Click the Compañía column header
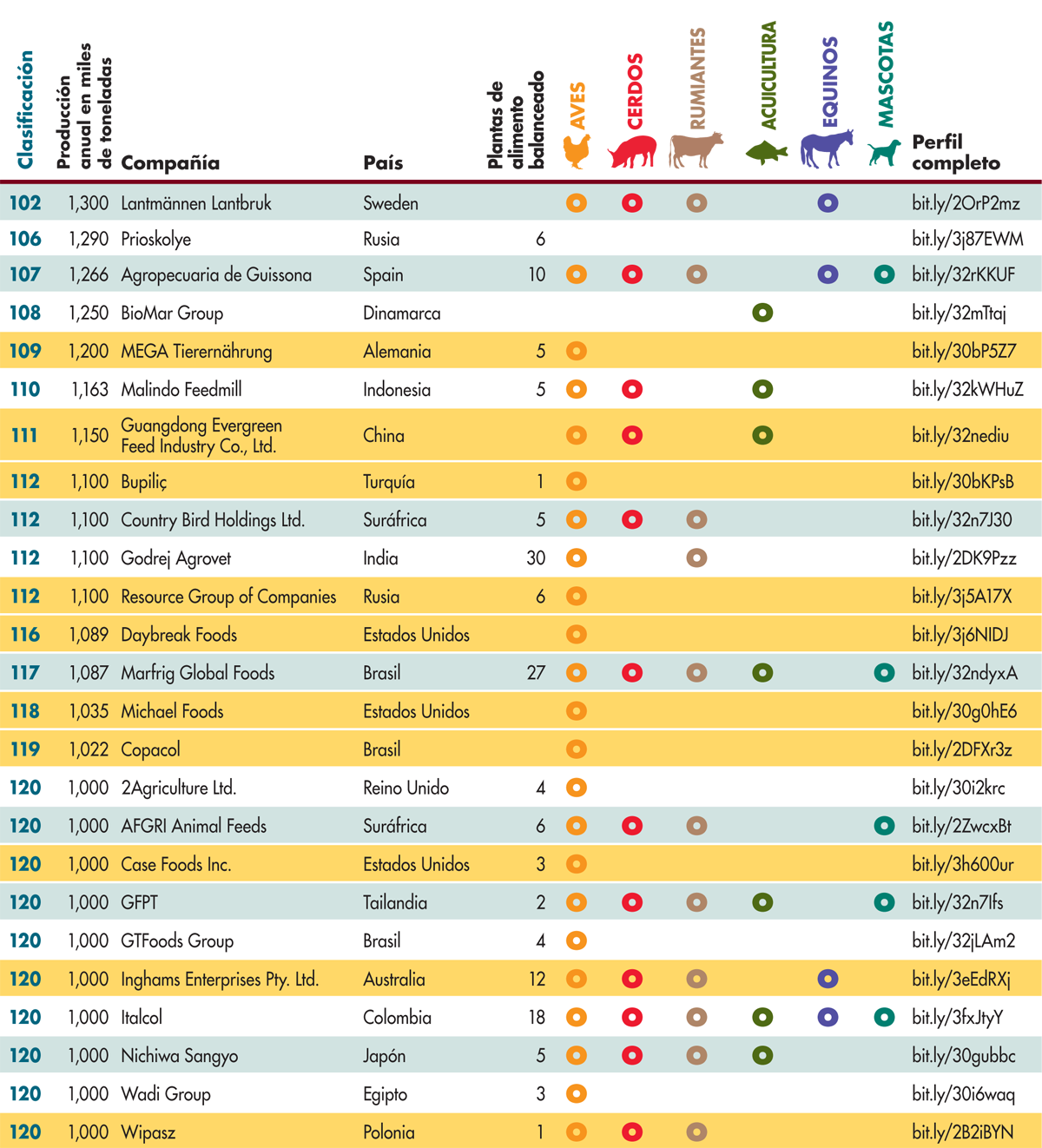 click(170, 163)
